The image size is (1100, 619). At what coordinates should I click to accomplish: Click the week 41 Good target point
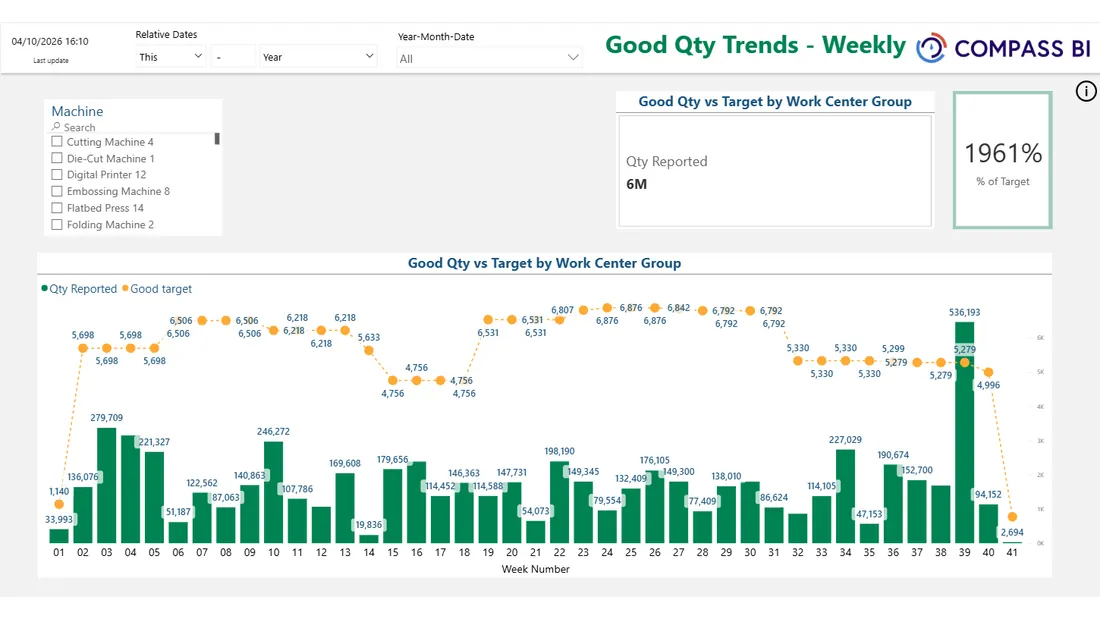(x=1012, y=517)
